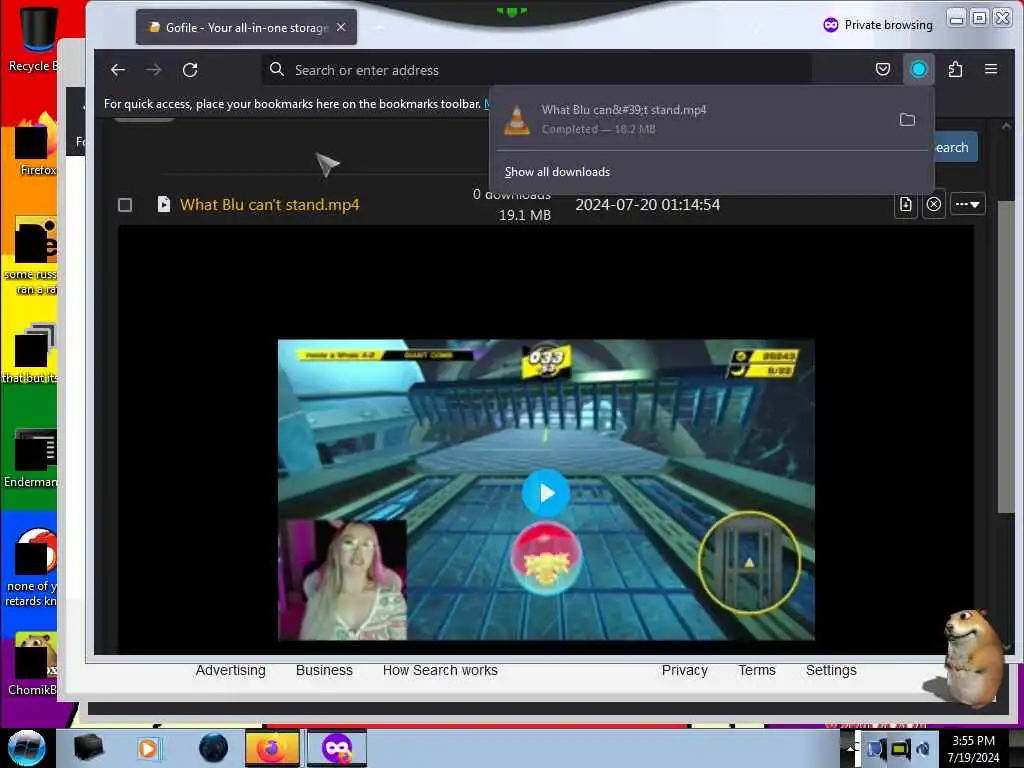Expand the file row more options dropdown
Viewport: 1024px width, 768px height.
point(967,204)
